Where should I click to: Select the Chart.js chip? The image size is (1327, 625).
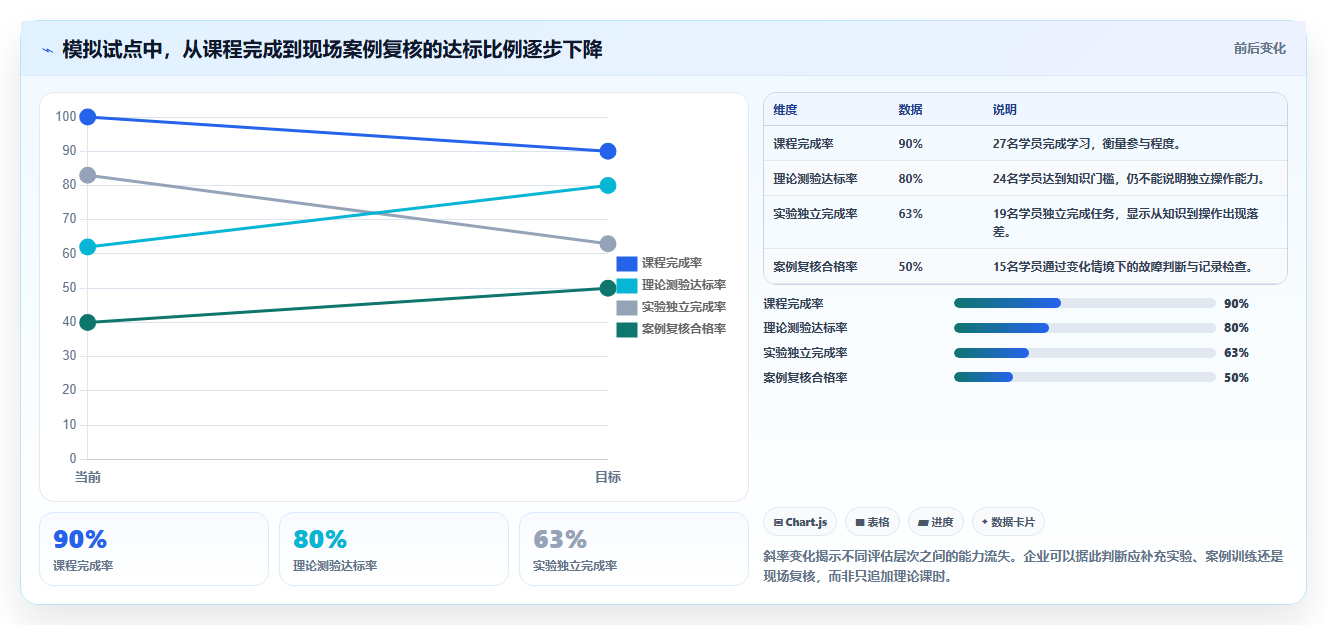coord(800,522)
